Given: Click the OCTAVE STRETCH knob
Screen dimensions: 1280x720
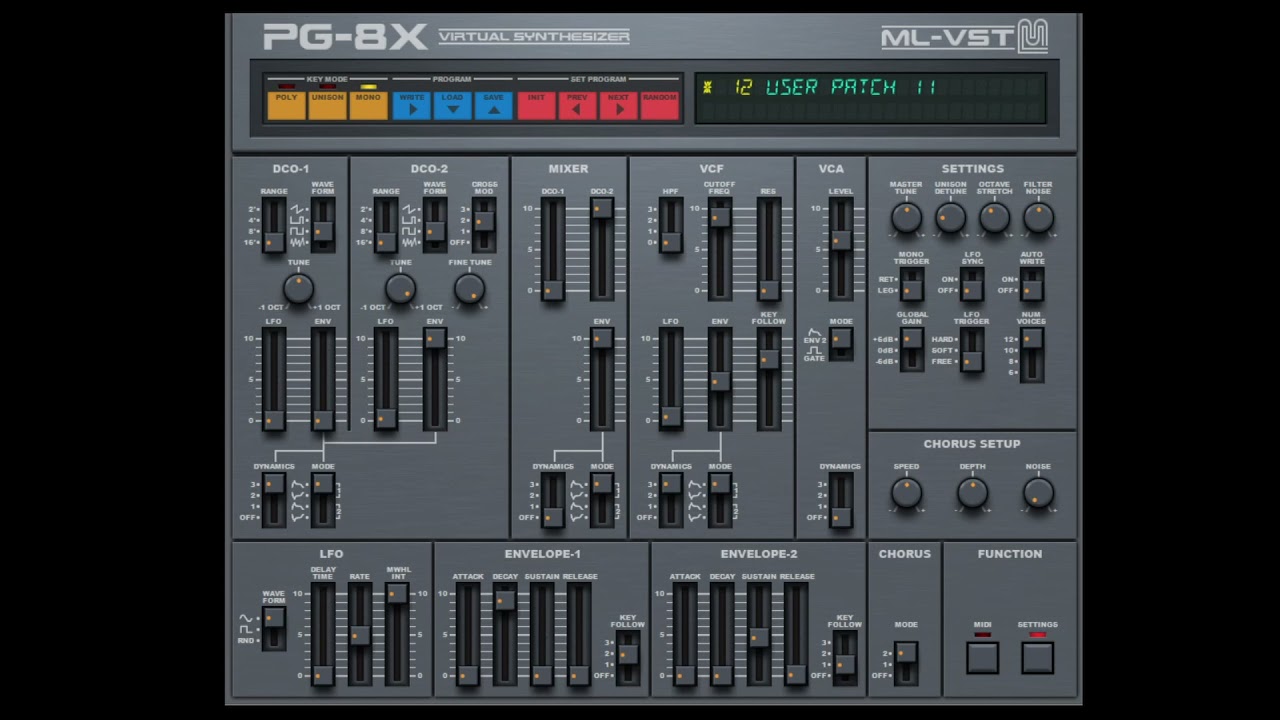Looking at the screenshot, I should 994,217.
